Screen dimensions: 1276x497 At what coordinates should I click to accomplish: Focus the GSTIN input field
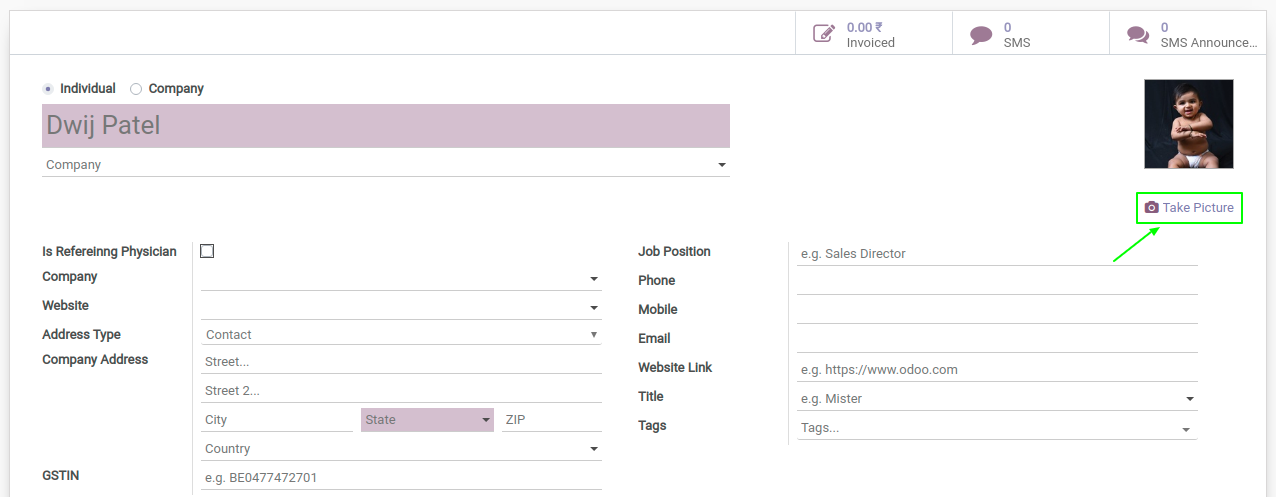[x=401, y=478]
